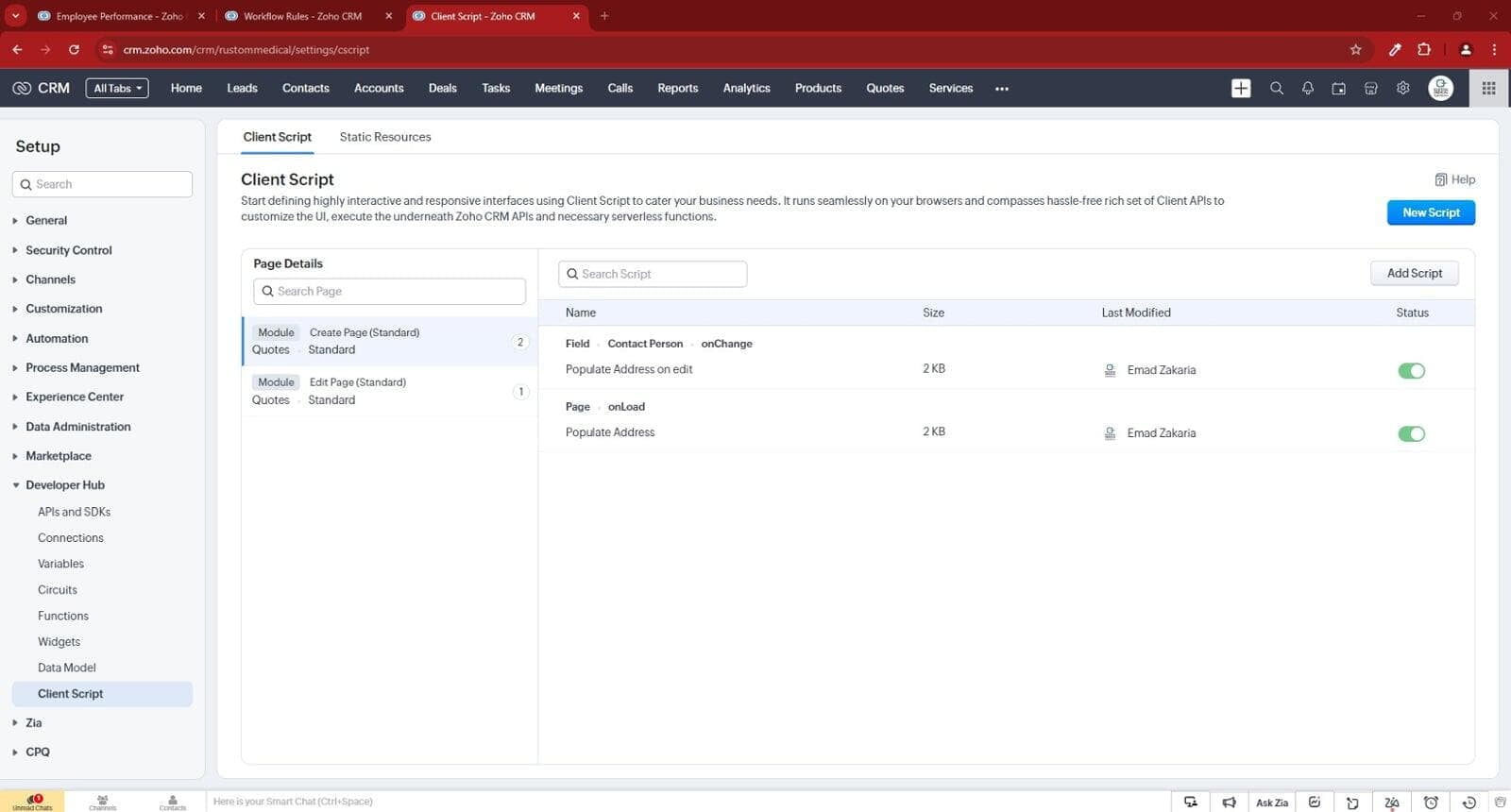The height and width of the screenshot is (812, 1511).
Task: Open Contacts in the bottom chat bar
Action: coord(173,802)
